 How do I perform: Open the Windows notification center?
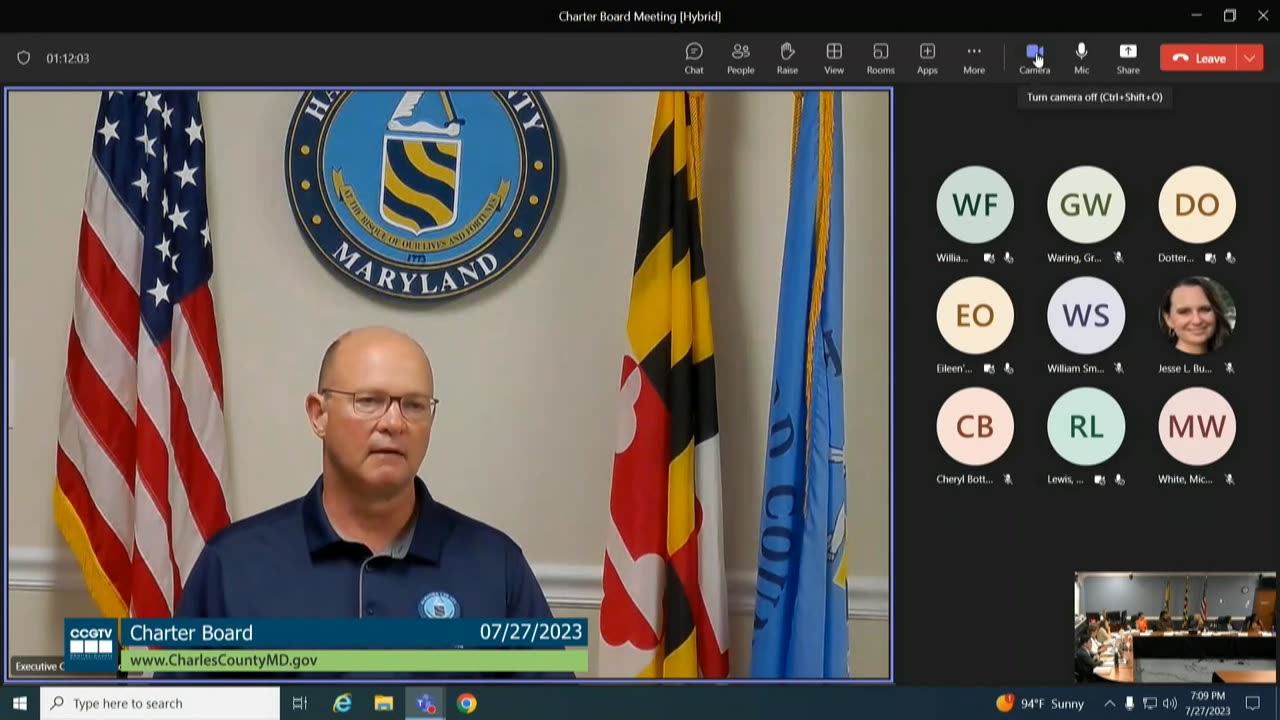pos(1253,703)
